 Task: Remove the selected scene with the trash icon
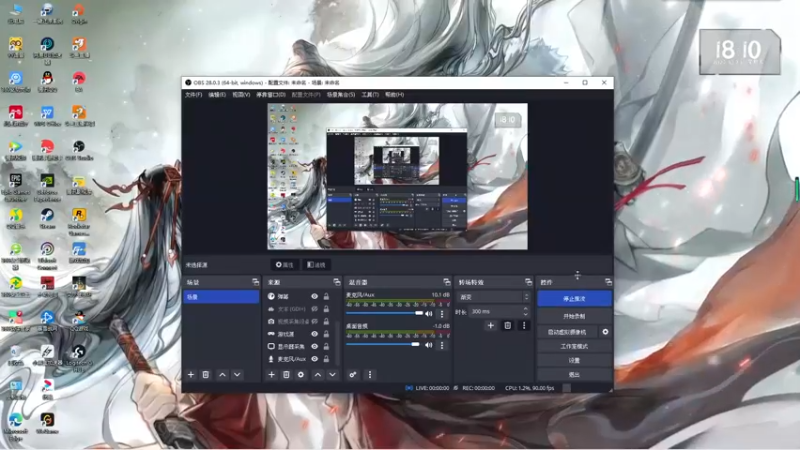click(206, 374)
